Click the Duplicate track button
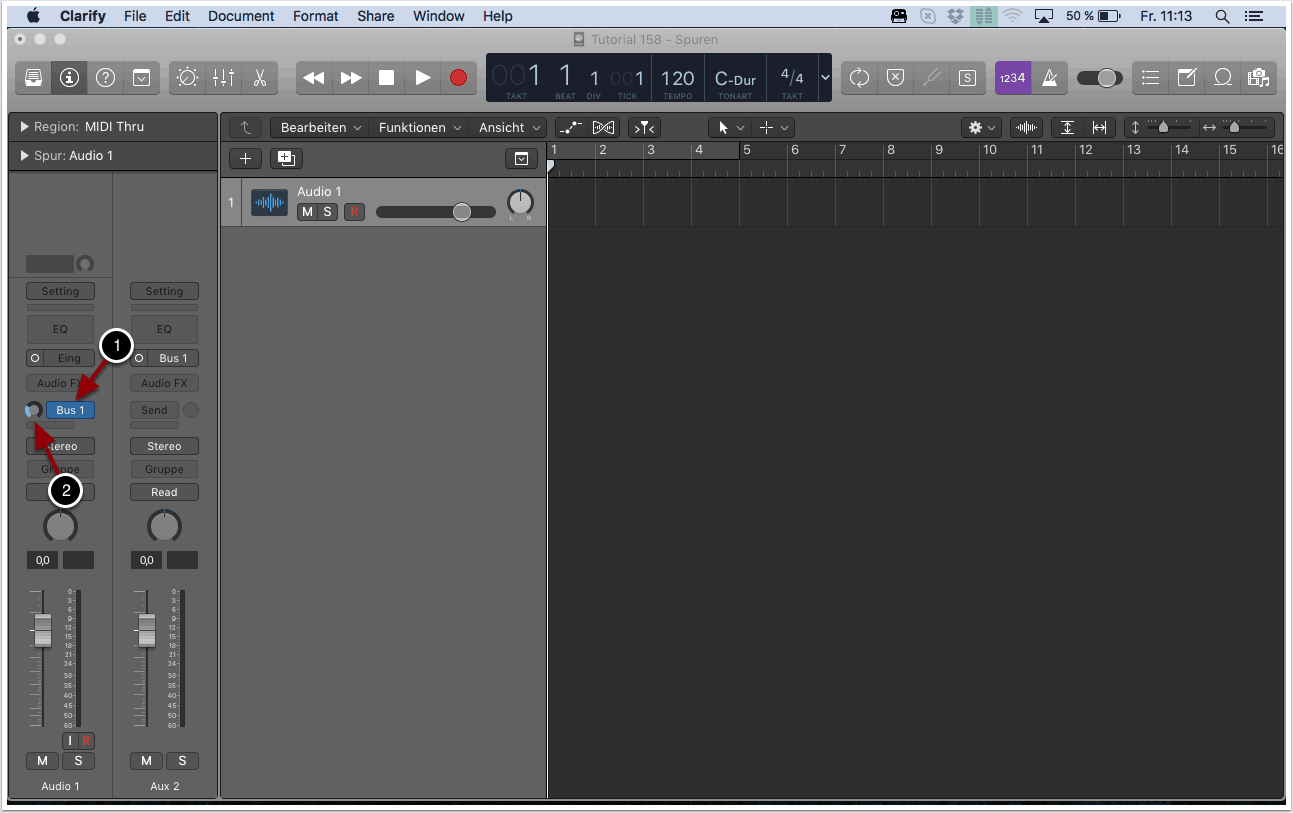The height and width of the screenshot is (813, 1293). point(286,158)
